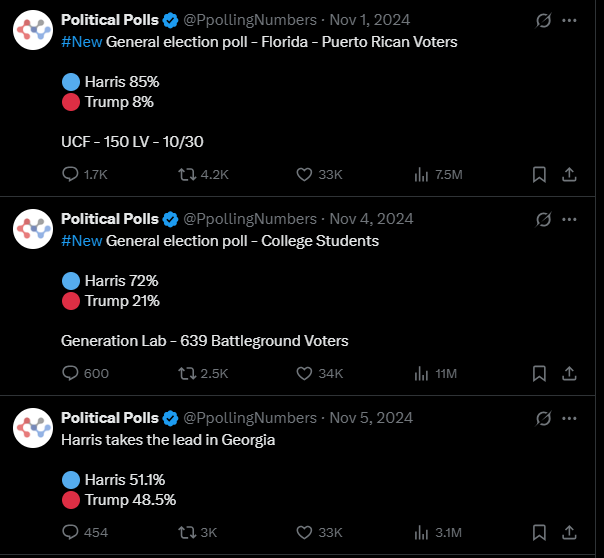This screenshot has height=558, width=604.
Task: Open more options on Nov 1 post
Action: tap(569, 20)
